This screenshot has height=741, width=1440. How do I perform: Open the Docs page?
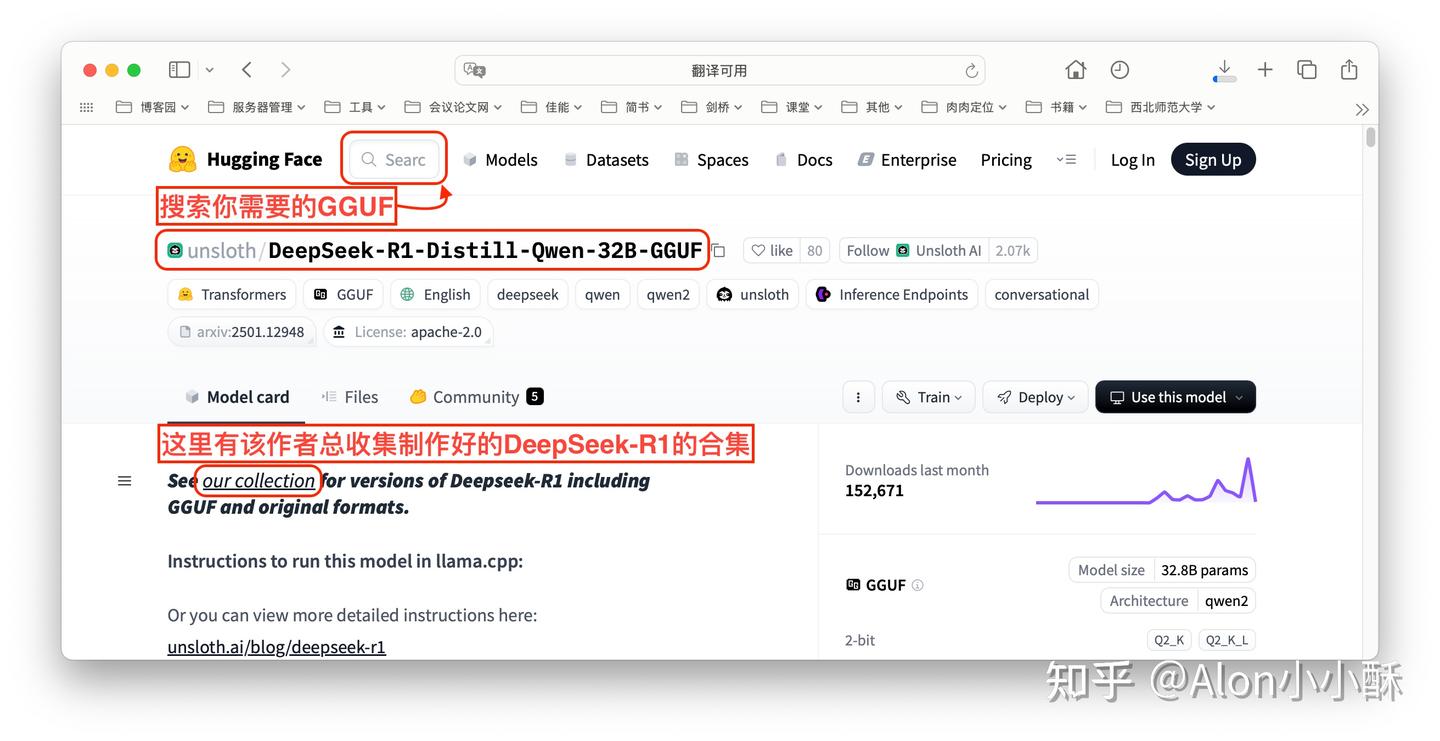(803, 160)
